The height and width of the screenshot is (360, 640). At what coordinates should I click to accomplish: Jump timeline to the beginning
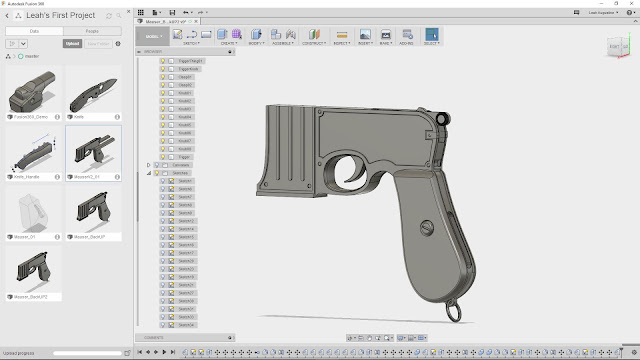click(140, 352)
